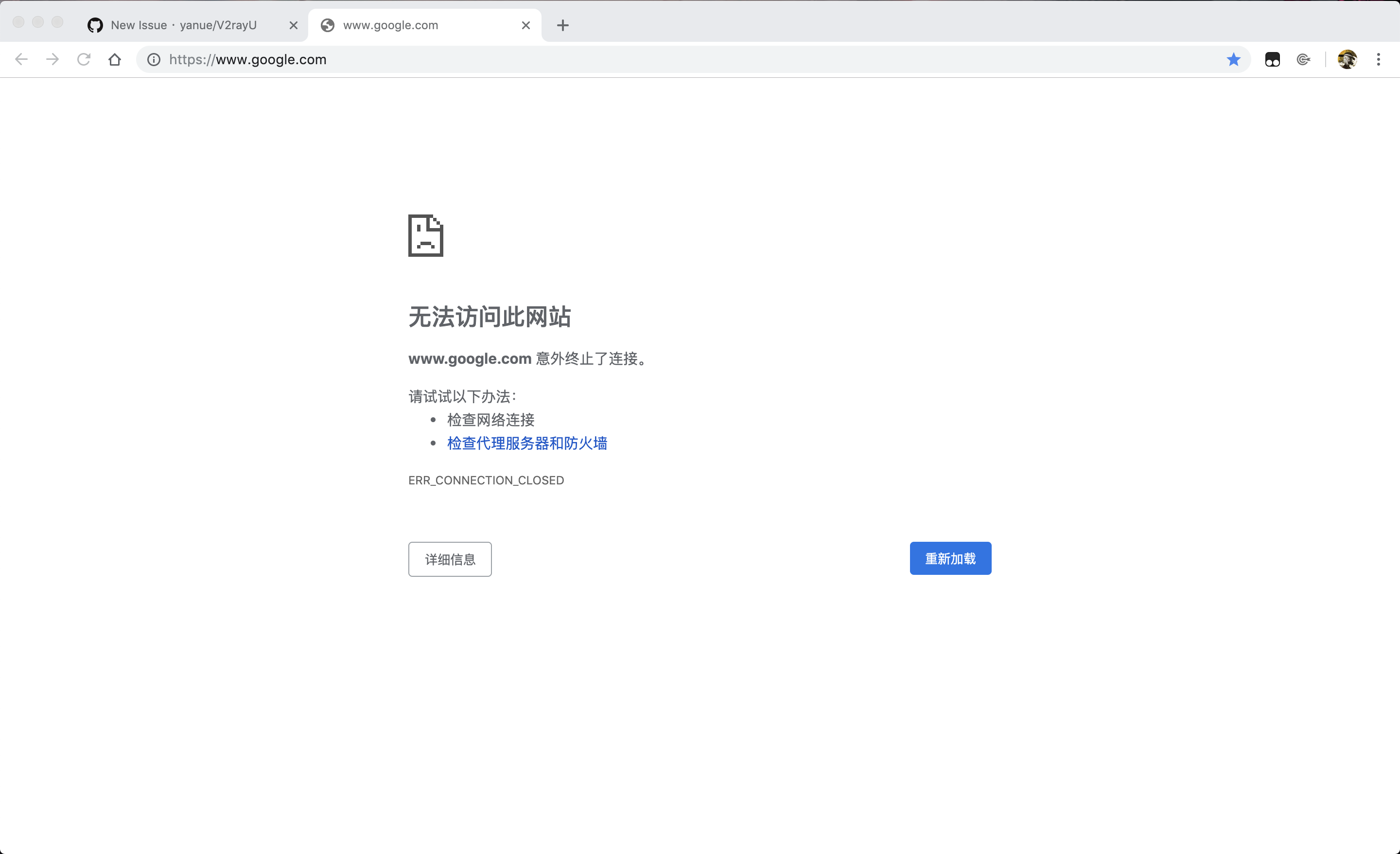Open the Tampermonkey-style black extension icon

(x=1273, y=59)
